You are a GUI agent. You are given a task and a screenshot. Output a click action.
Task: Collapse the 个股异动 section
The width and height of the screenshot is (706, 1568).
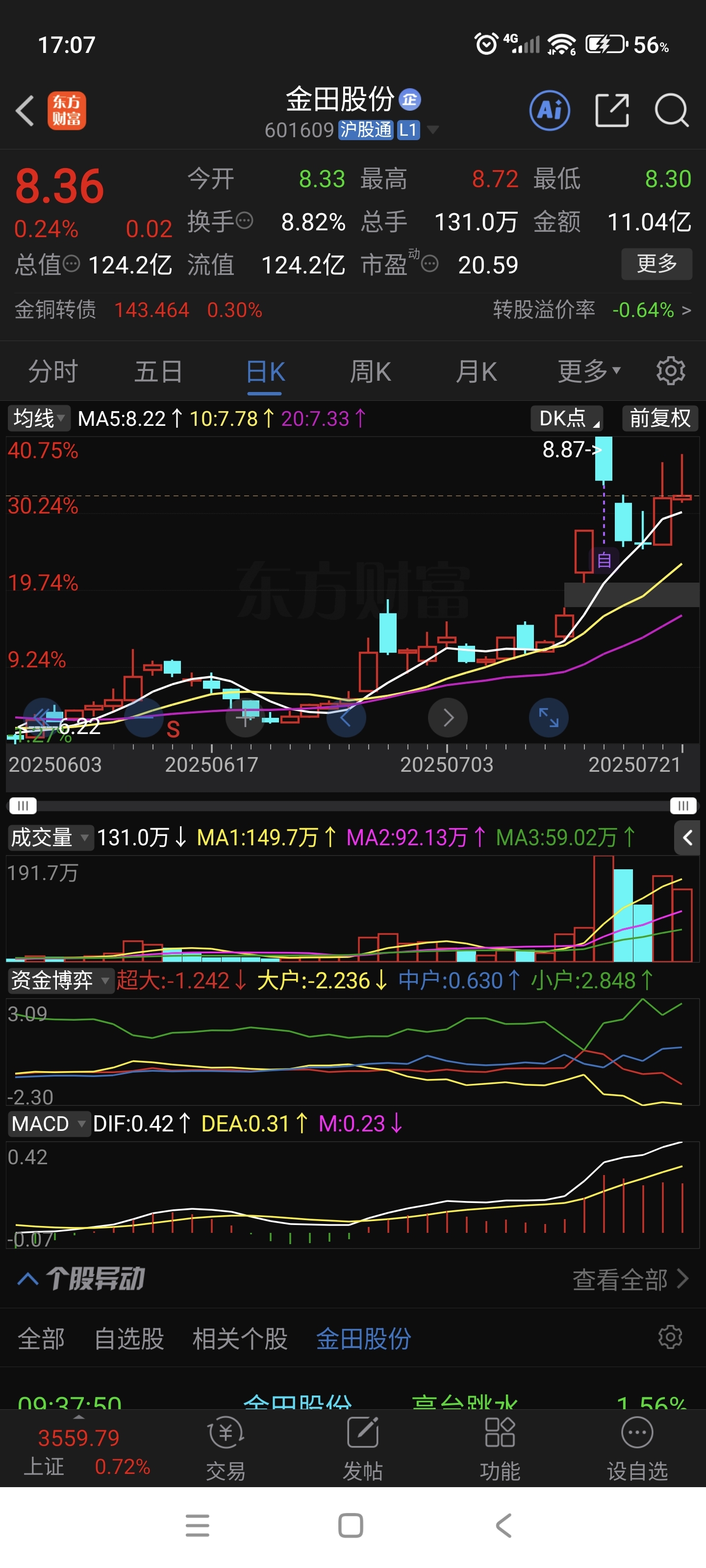point(28,1278)
